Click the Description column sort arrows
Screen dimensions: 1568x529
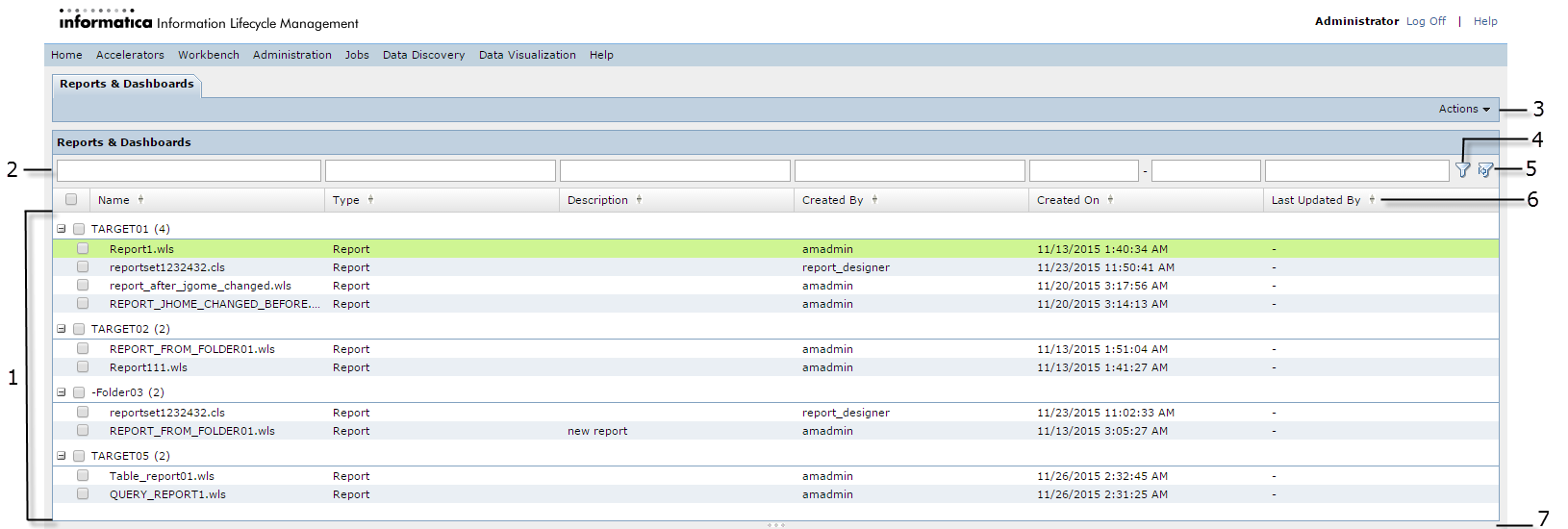pos(639,200)
